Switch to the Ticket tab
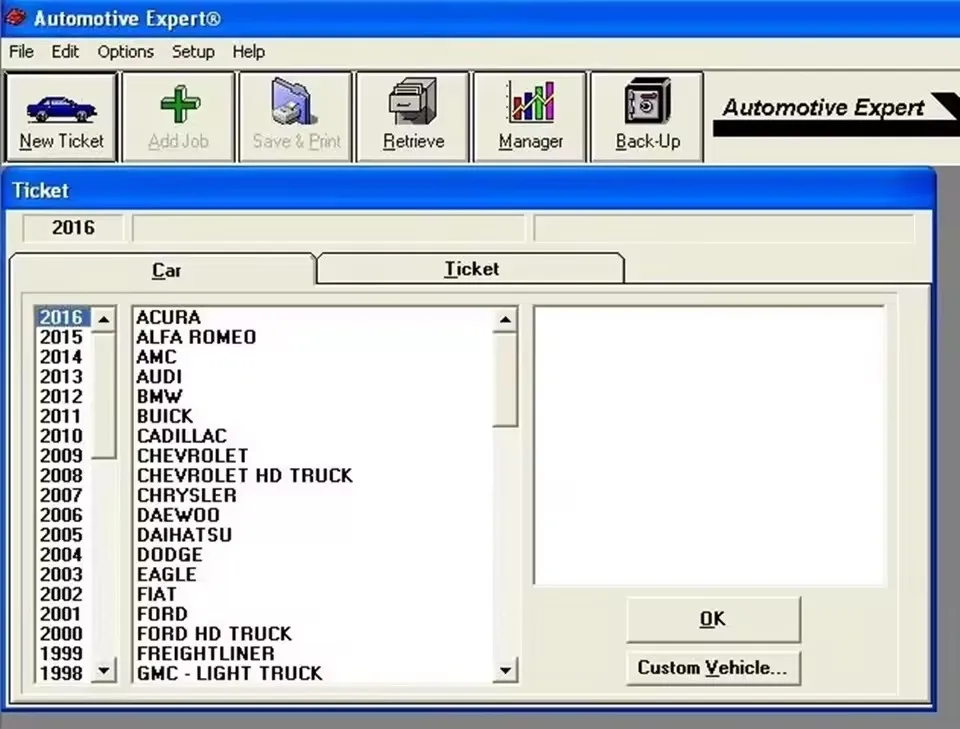Screen dimensions: 960x729 (470, 268)
